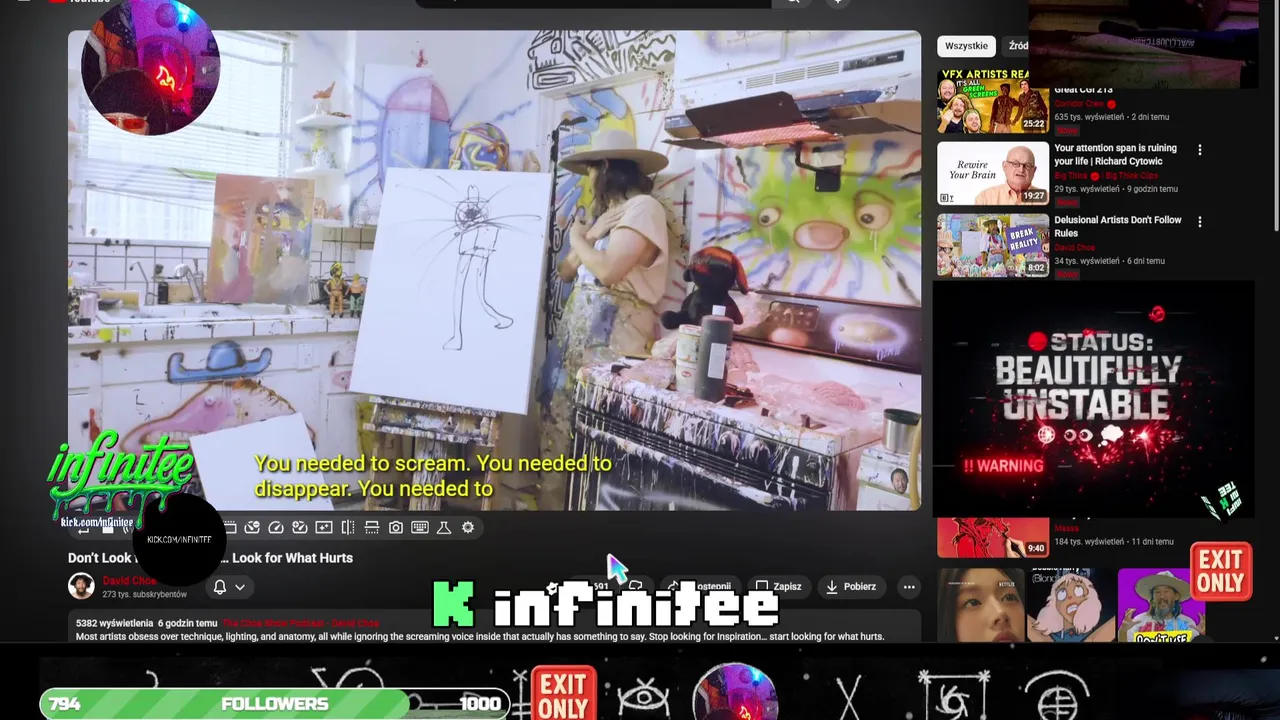Open options for 'Your attention span' video

coord(1199,150)
